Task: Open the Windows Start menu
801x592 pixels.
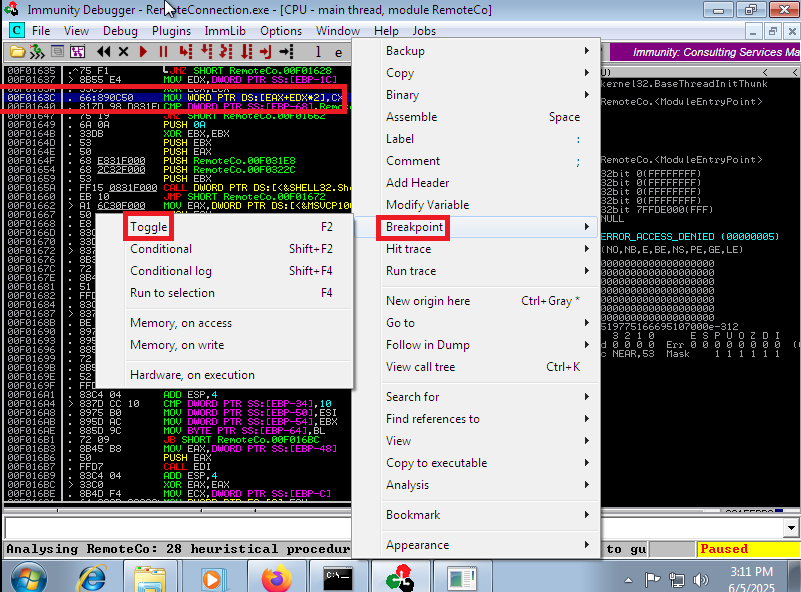Action: pyautogui.click(x=29, y=578)
